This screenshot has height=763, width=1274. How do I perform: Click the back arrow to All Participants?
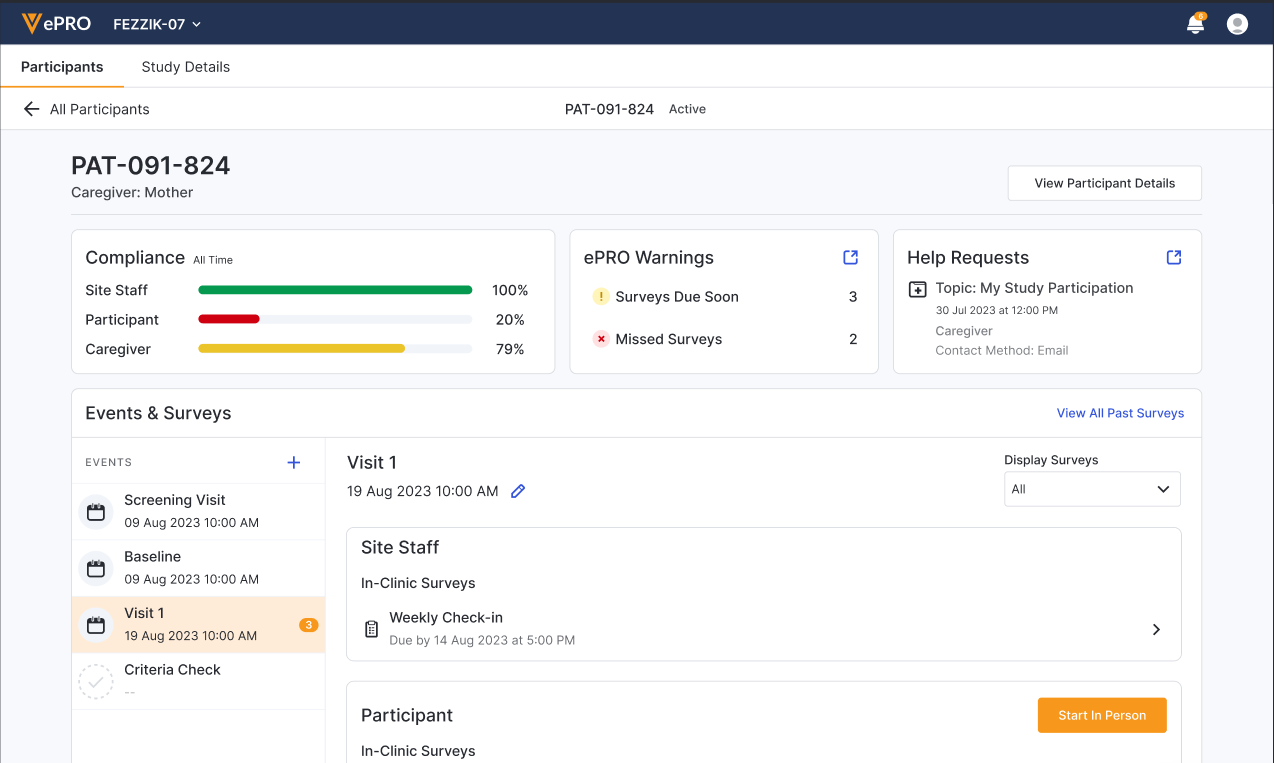(31, 109)
